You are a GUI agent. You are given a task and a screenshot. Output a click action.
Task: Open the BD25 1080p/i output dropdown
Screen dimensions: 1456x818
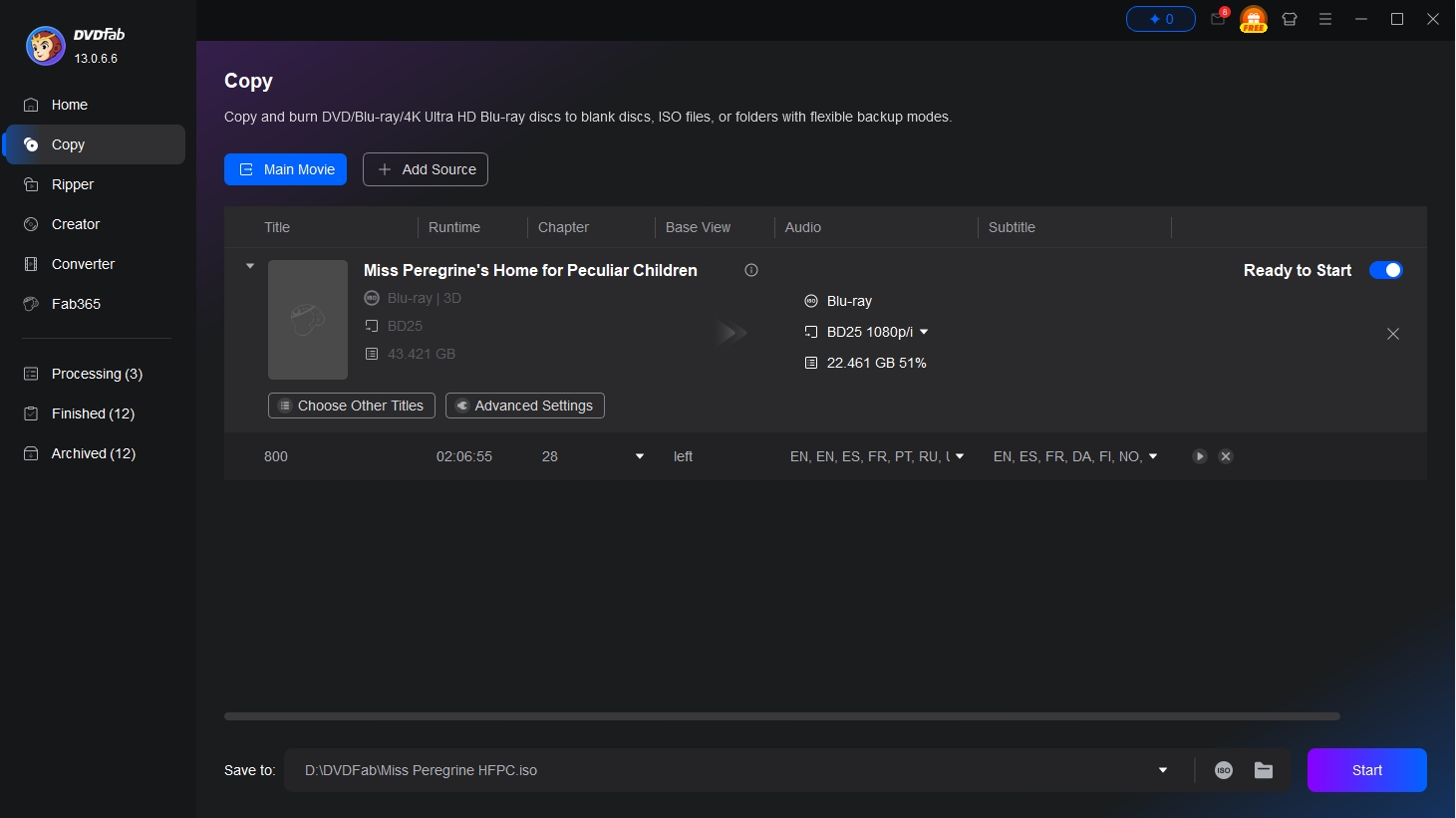pyautogui.click(x=924, y=332)
